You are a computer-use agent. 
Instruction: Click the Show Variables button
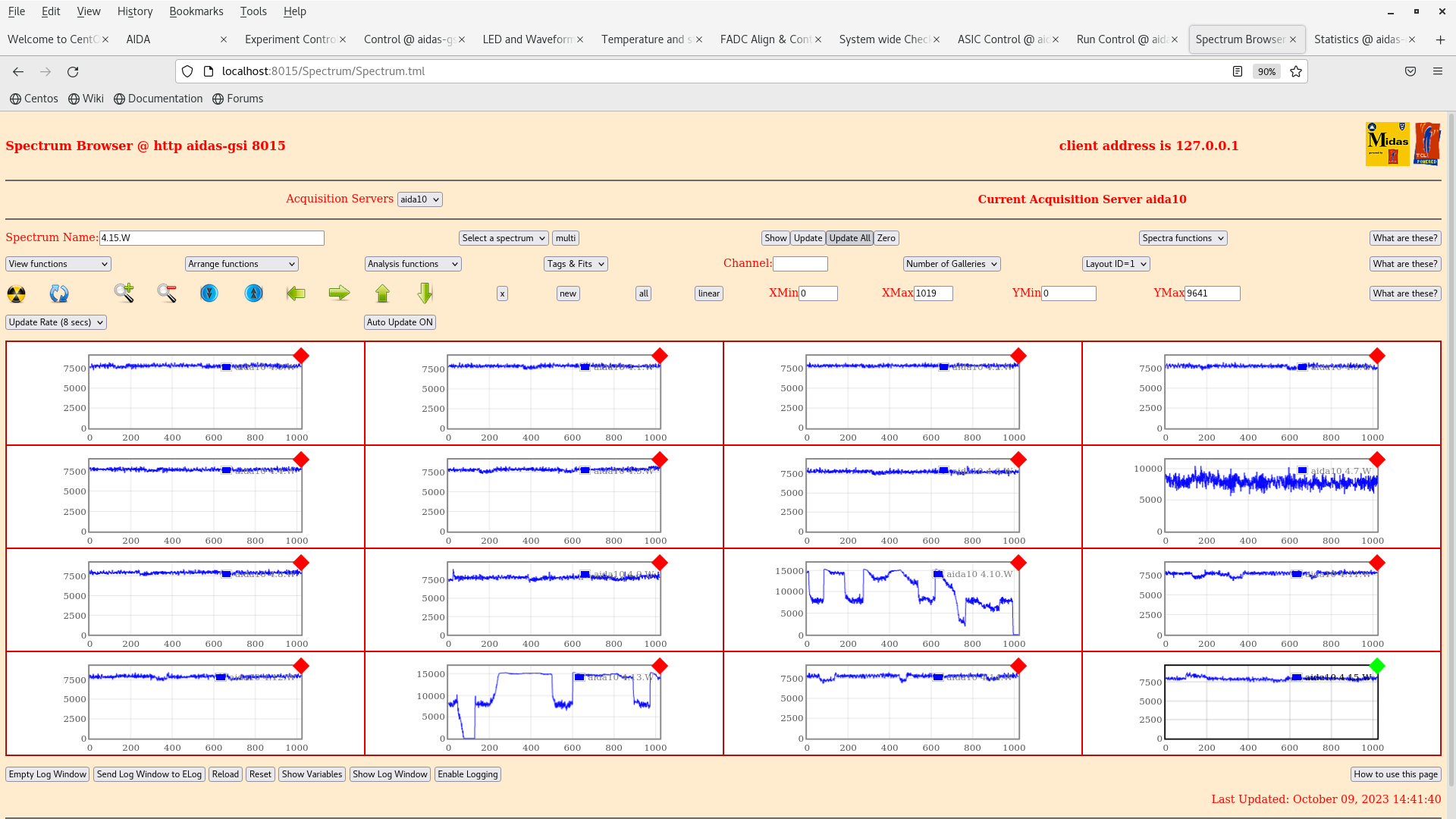[x=312, y=774]
